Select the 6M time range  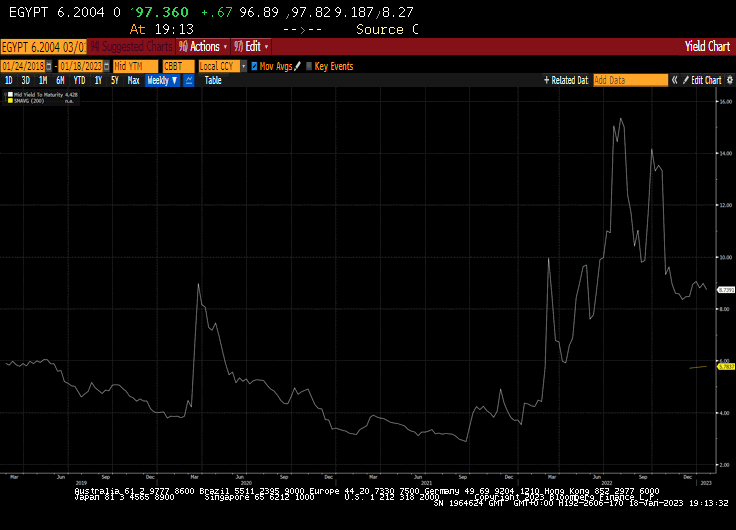pos(60,80)
